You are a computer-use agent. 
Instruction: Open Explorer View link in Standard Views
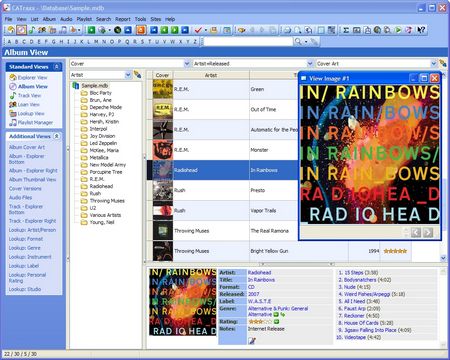coord(32,77)
